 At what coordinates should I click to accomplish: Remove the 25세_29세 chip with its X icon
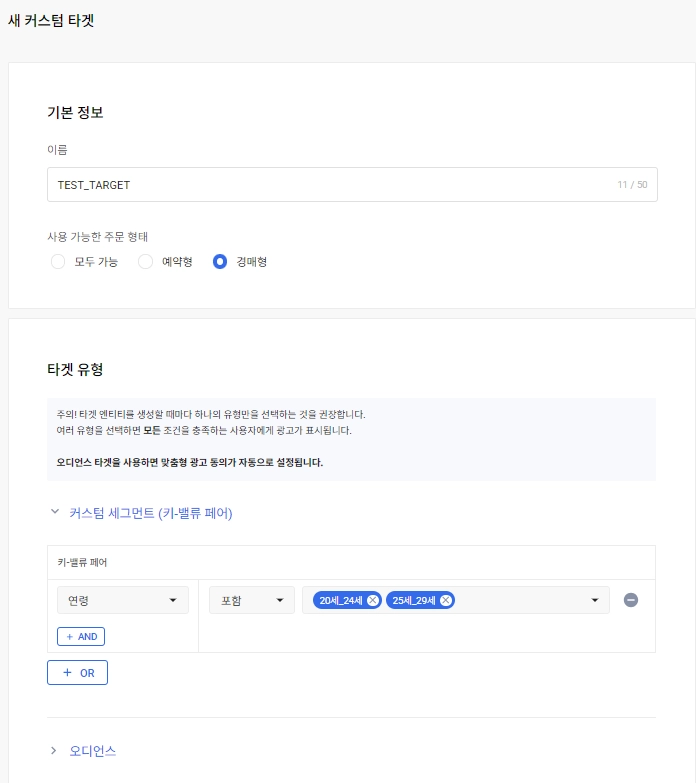click(446, 600)
